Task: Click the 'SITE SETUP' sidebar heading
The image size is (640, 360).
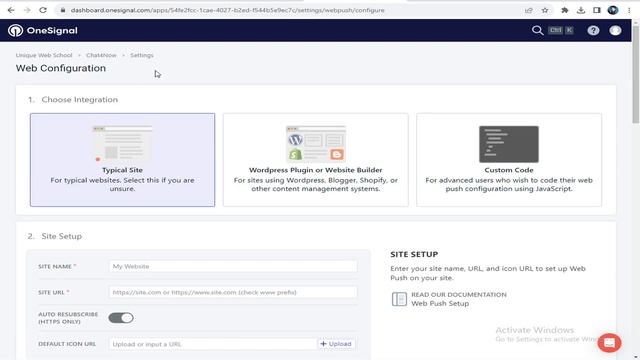Action: tap(414, 254)
